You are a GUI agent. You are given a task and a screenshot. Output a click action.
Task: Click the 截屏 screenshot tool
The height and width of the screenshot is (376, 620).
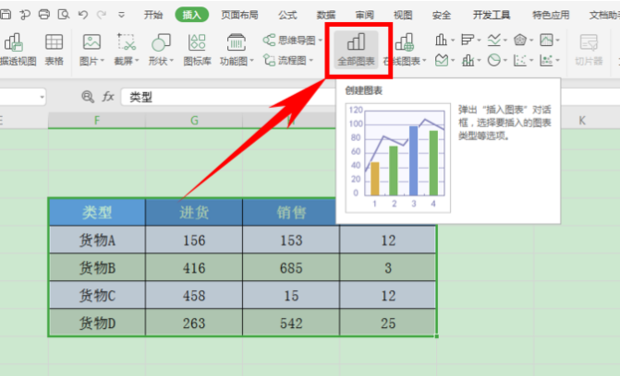click(x=126, y=42)
